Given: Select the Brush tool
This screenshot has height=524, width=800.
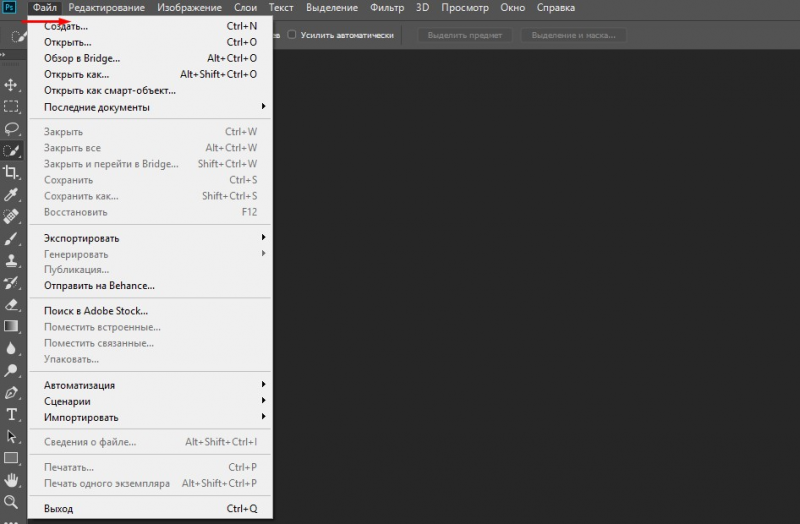Looking at the screenshot, I should coord(11,238).
